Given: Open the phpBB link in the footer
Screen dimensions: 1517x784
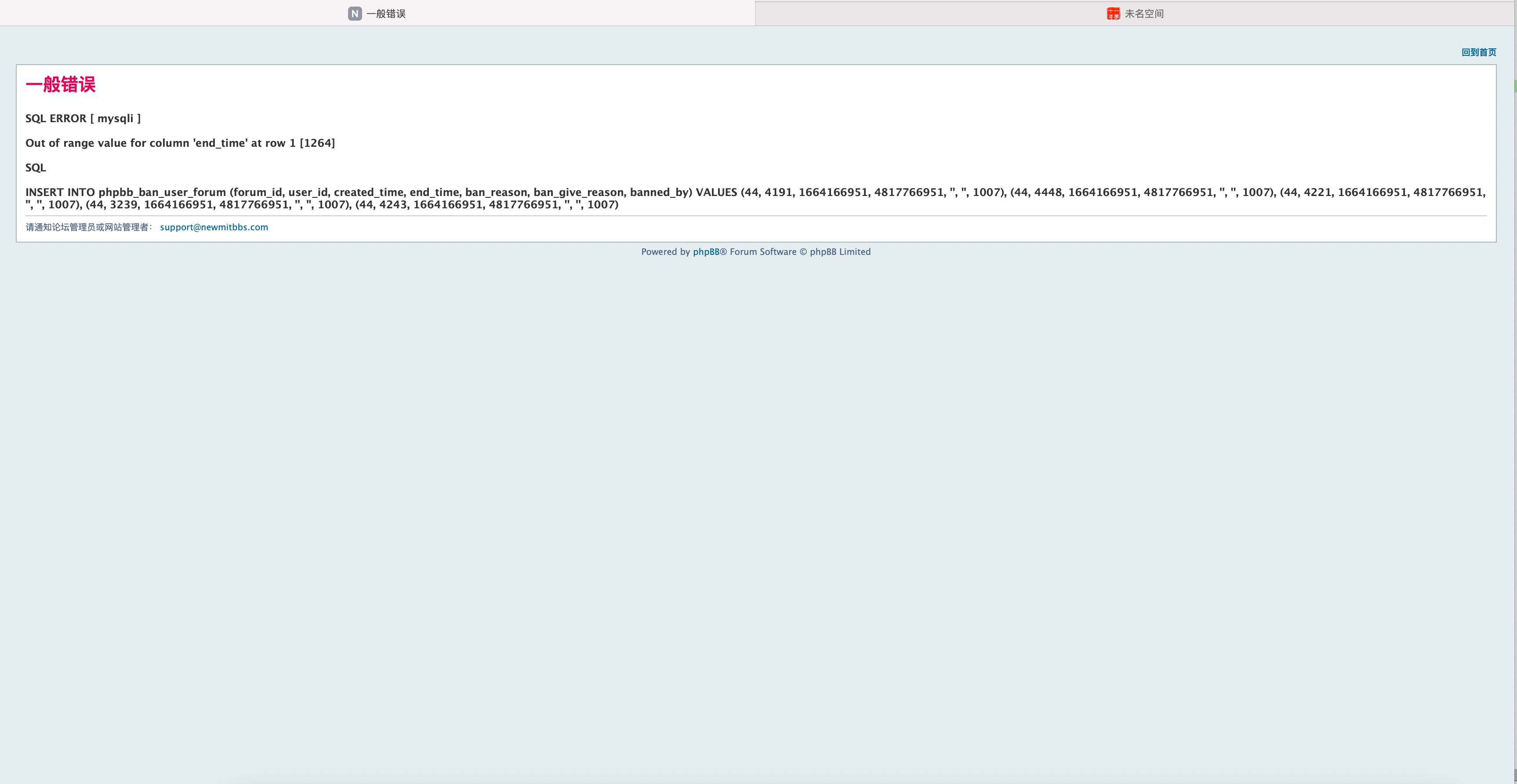Looking at the screenshot, I should point(705,251).
